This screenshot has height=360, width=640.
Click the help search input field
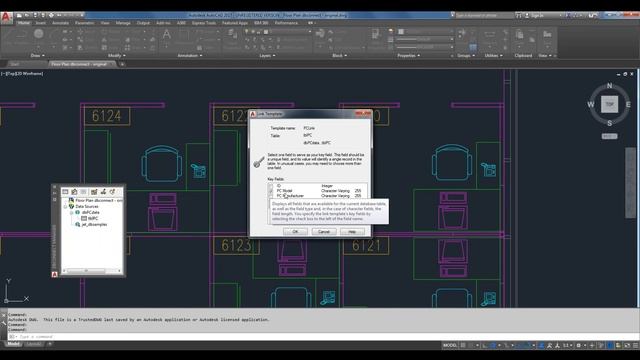(x=484, y=15)
